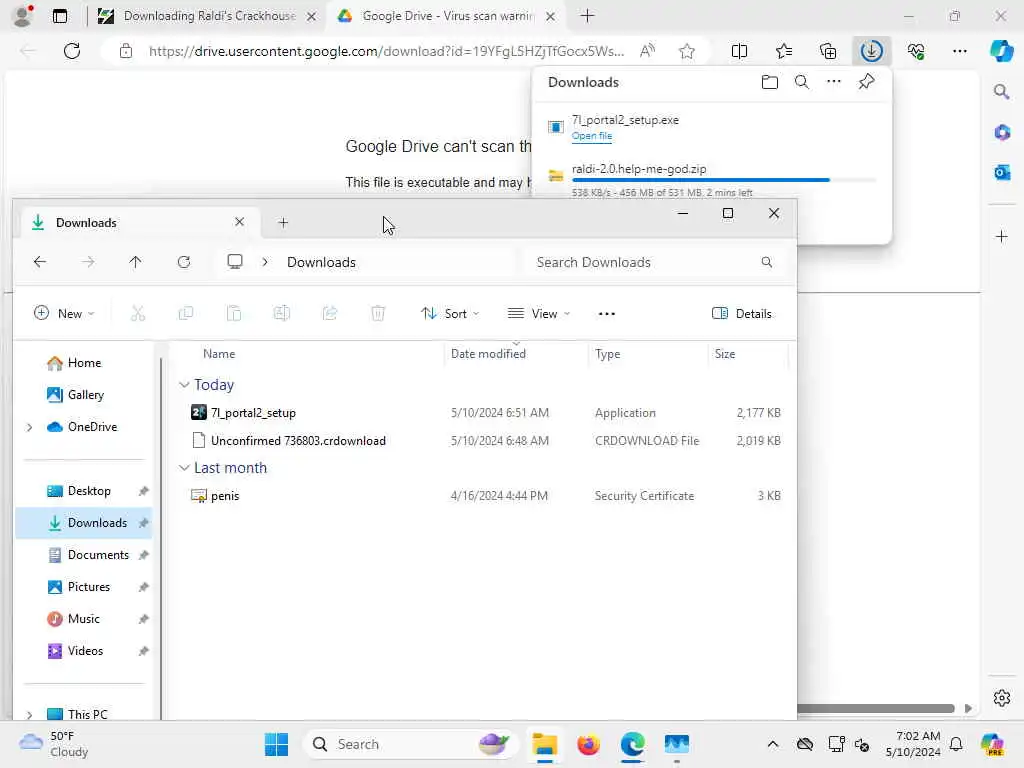
Task: Refresh the File Explorer folder view
Action: [184, 262]
